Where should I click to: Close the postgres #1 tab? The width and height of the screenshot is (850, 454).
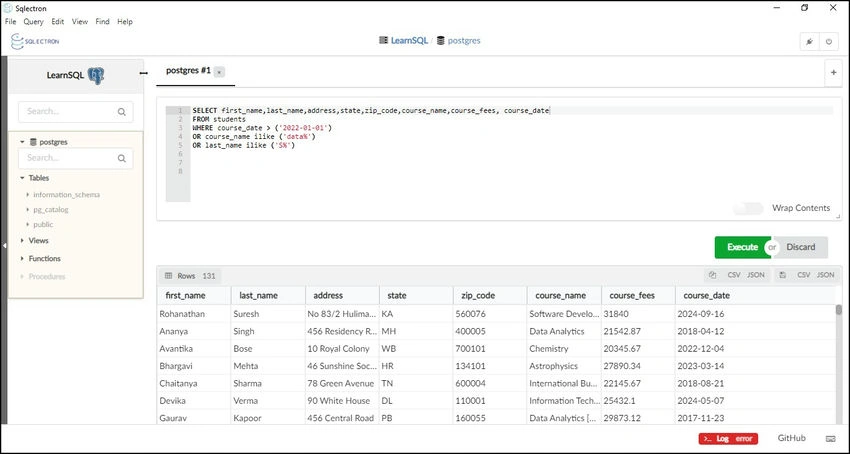219,72
